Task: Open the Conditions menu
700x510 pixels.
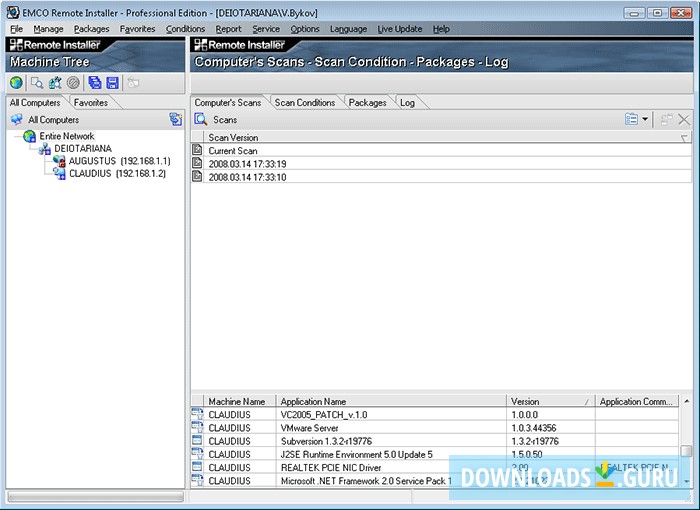Action: pyautogui.click(x=185, y=29)
